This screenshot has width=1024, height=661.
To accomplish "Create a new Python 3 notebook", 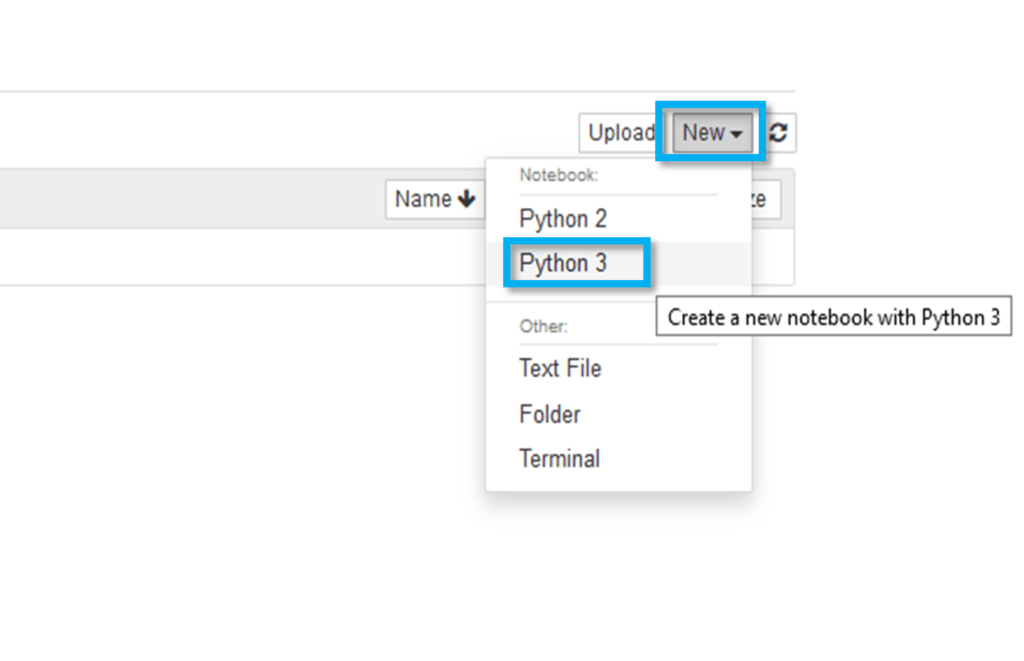I will point(618,263).
